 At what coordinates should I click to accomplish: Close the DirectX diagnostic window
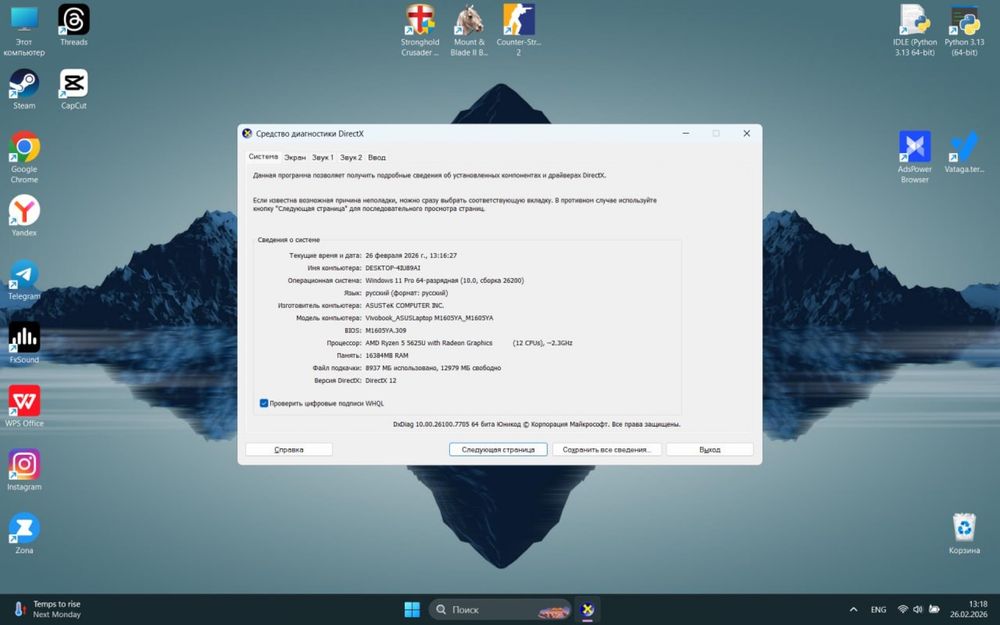tap(746, 133)
